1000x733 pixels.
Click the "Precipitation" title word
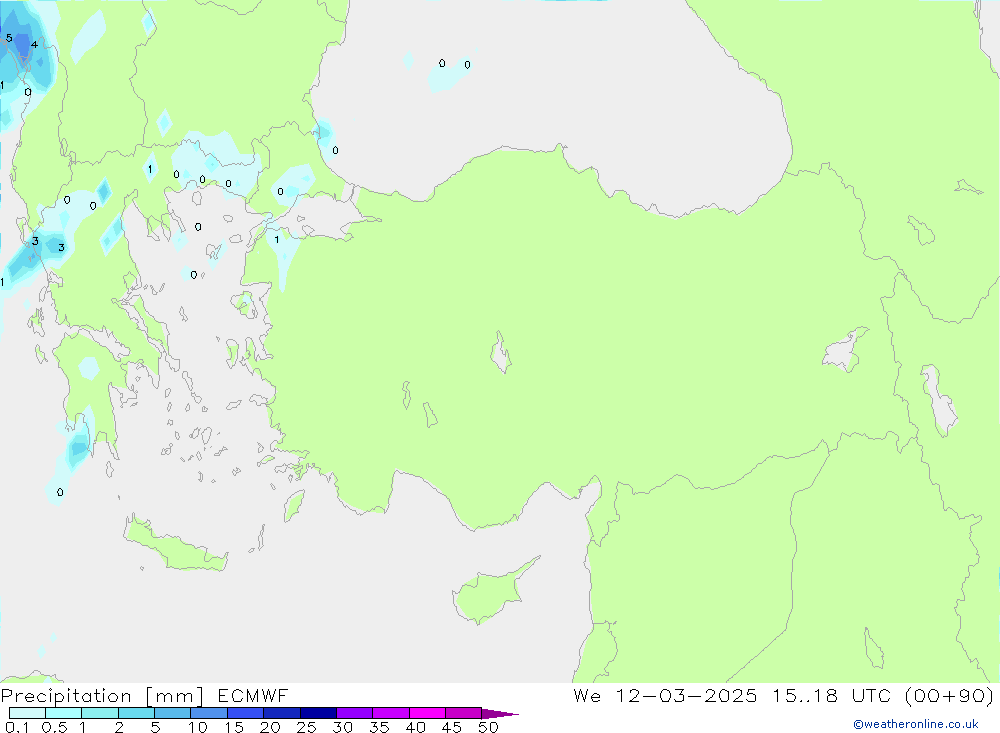66,696
